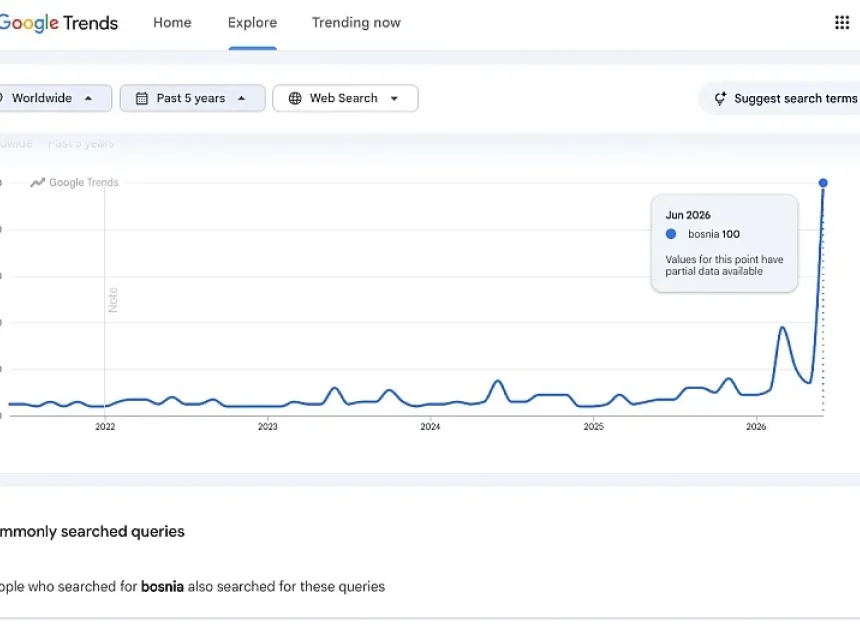Click the Web Search dropdown arrow
Viewport: 860px width, 640px height.
point(394,99)
